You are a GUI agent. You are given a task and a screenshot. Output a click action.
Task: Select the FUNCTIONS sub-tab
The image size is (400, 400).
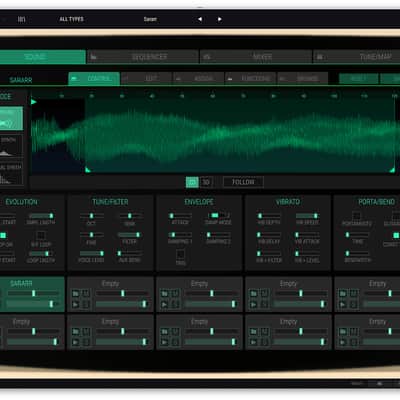click(x=251, y=79)
